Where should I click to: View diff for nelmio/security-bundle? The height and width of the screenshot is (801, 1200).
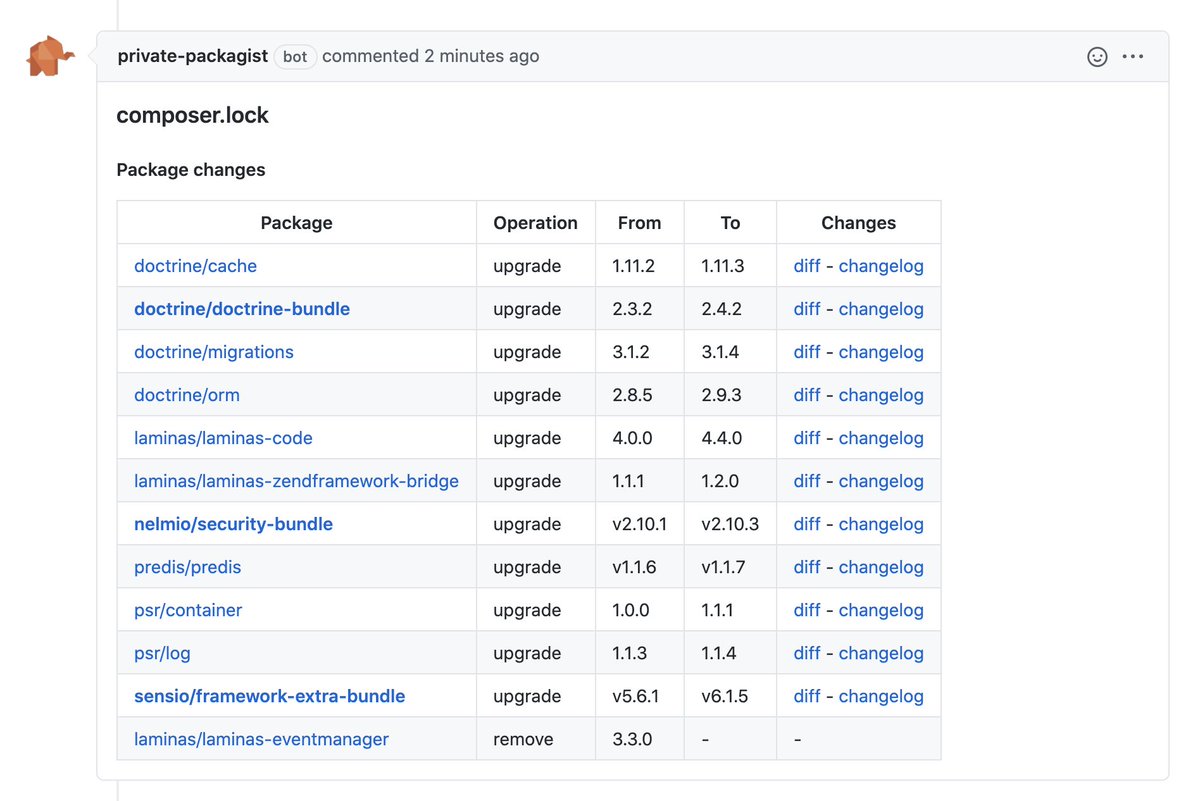click(x=807, y=524)
